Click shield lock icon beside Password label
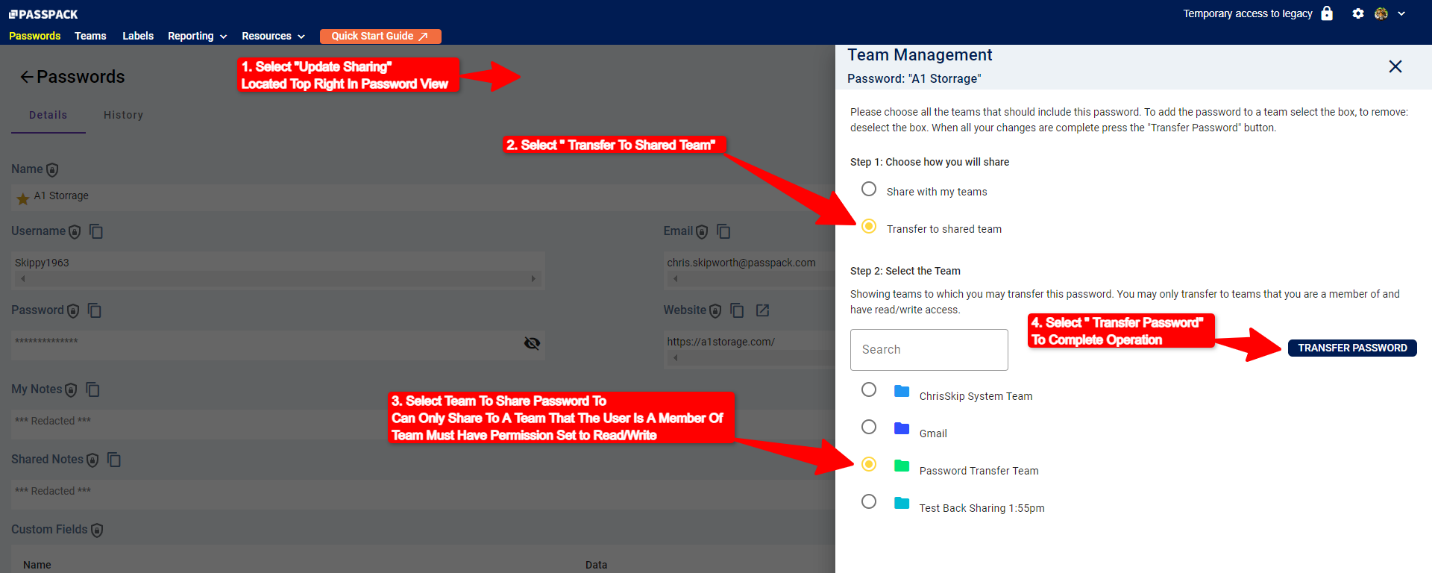 pos(73,311)
